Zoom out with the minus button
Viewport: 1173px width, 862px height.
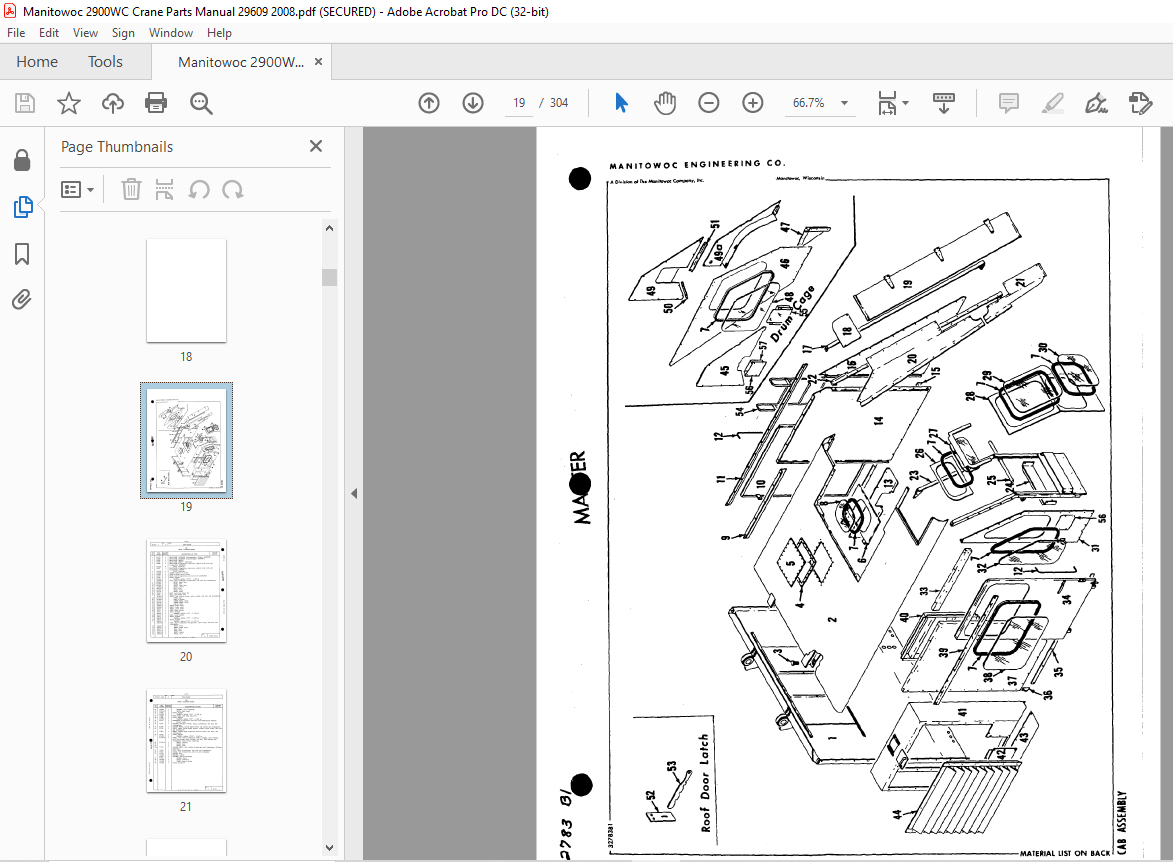coord(708,103)
